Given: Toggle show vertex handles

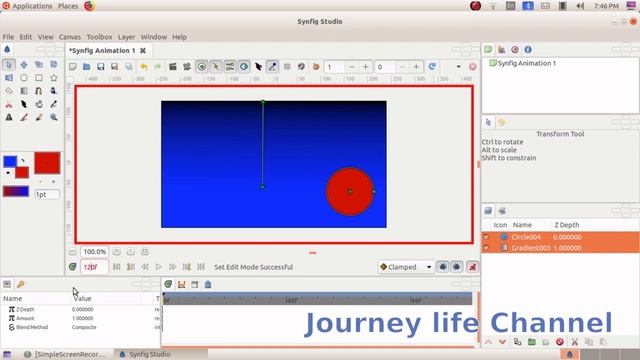Looking at the screenshot, I should point(216,67).
